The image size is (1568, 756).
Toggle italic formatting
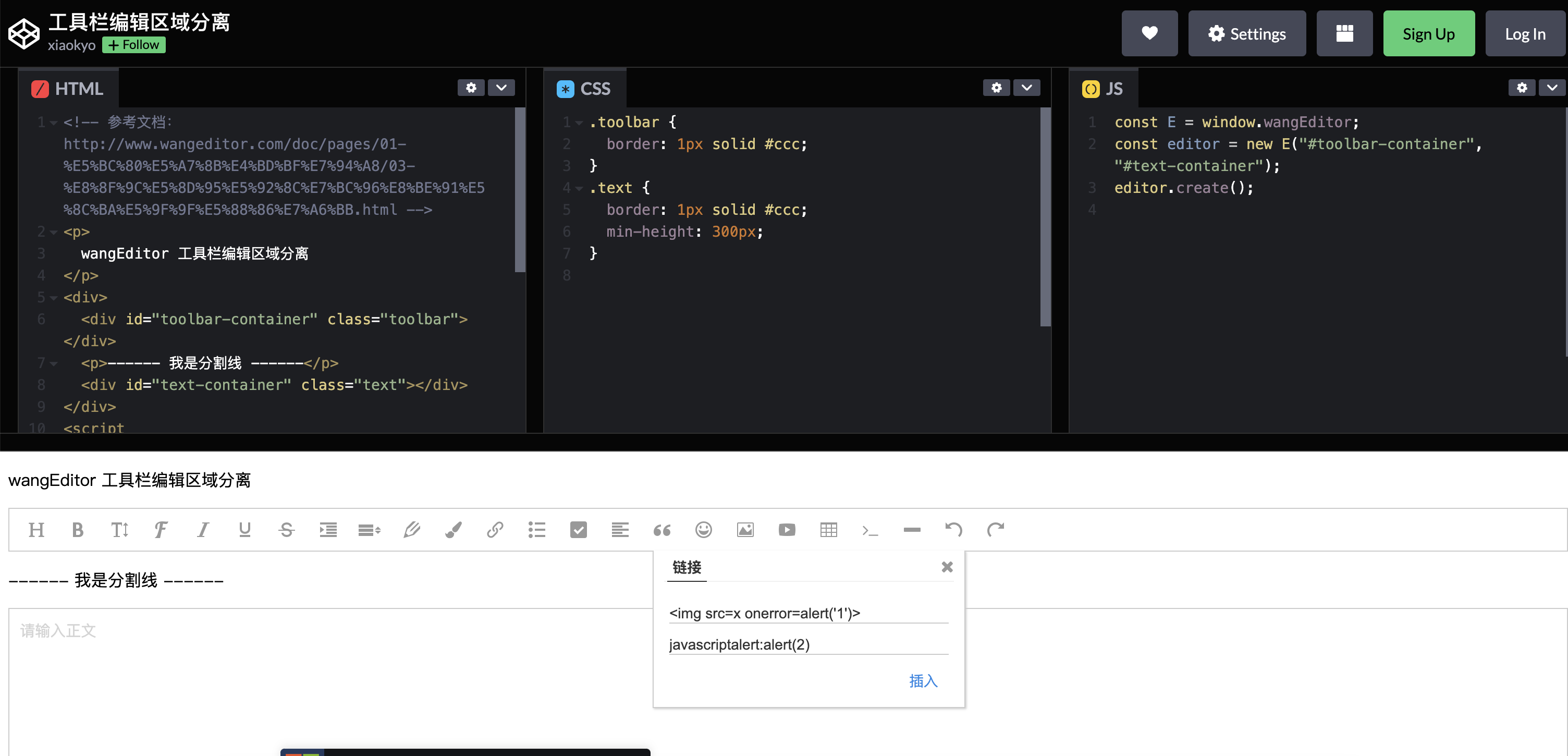pyautogui.click(x=203, y=530)
